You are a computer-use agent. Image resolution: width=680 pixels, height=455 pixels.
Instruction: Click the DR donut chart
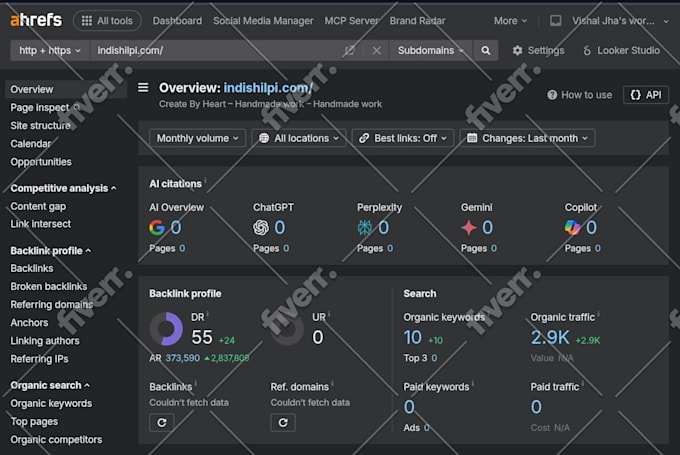pos(166,329)
